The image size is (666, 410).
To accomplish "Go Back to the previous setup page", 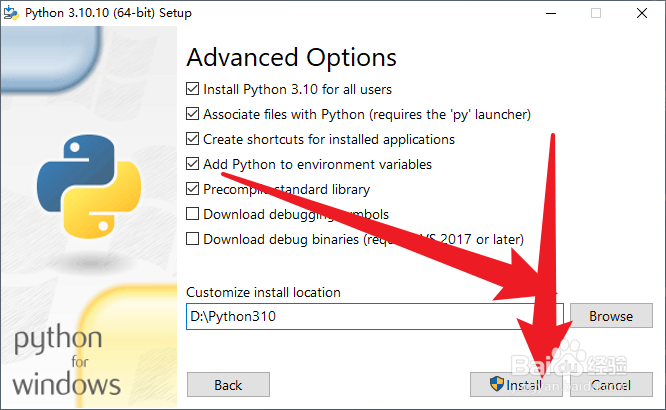I will (228, 385).
